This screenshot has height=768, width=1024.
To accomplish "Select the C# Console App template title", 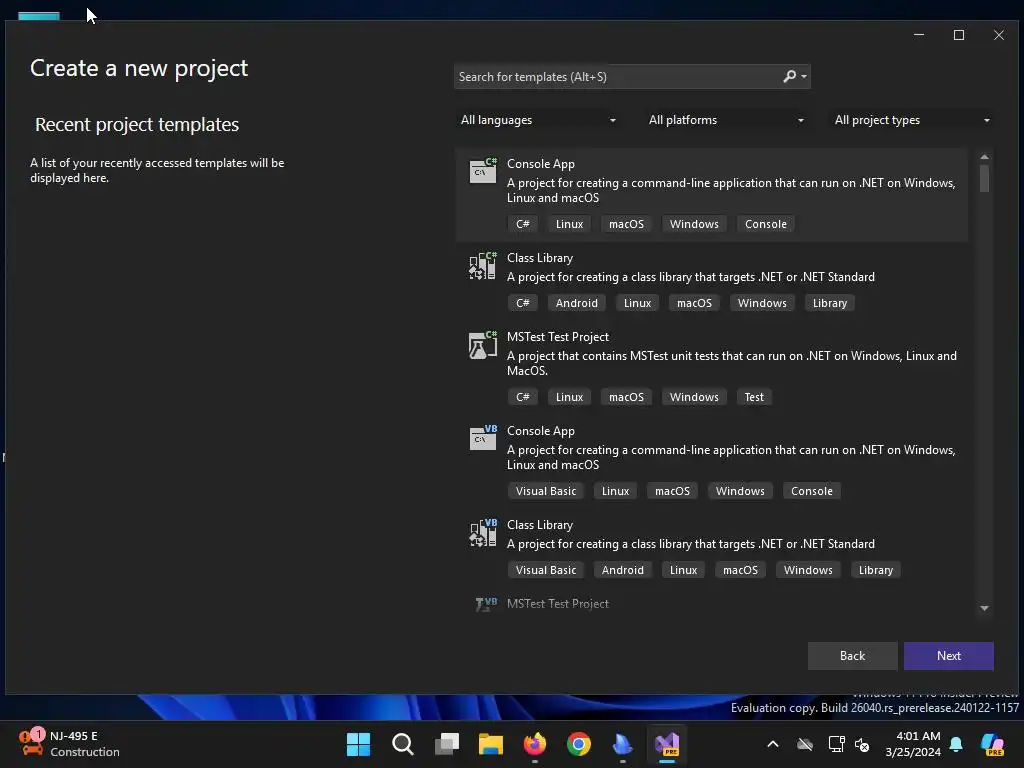I will point(541,164).
